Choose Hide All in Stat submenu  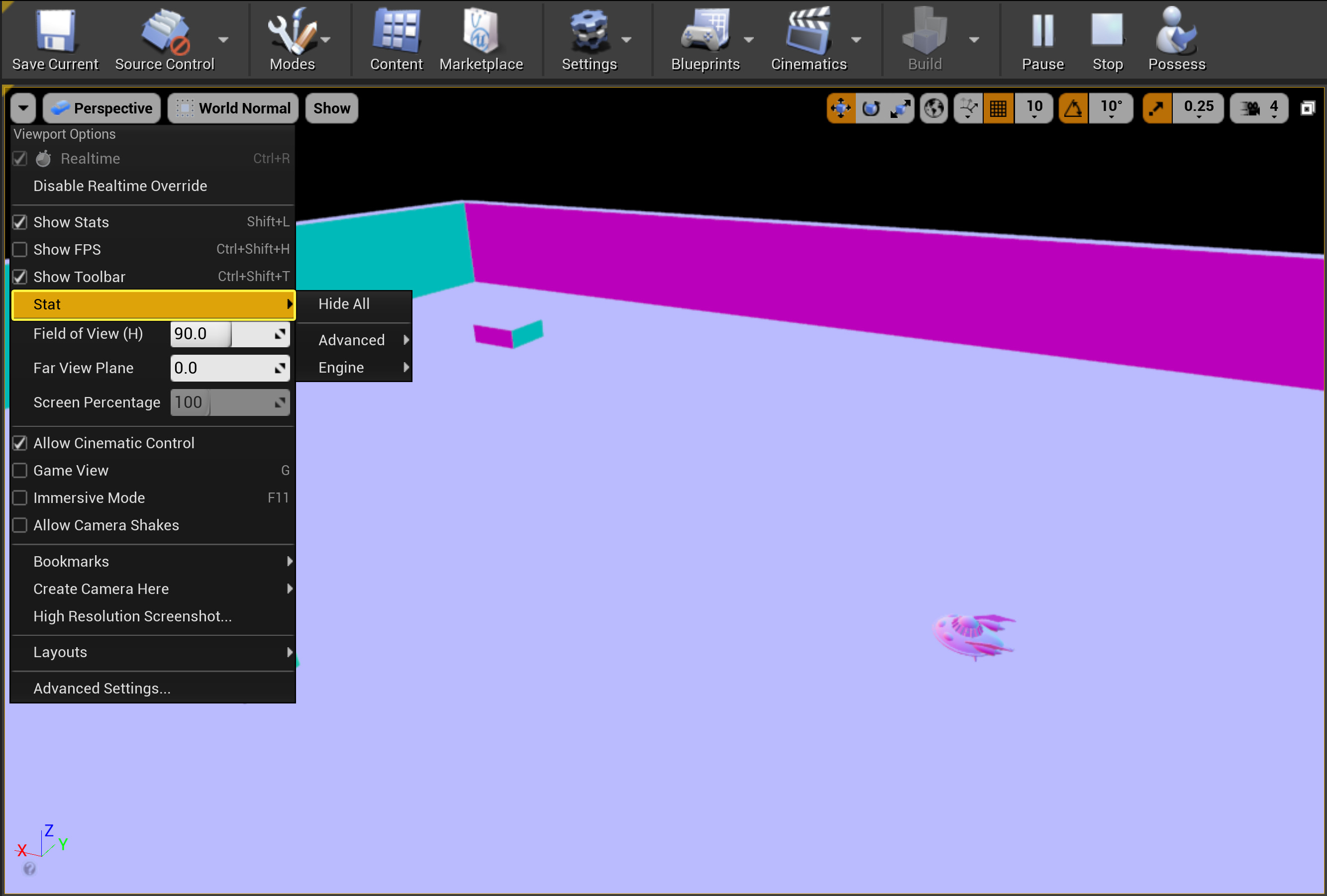344,304
